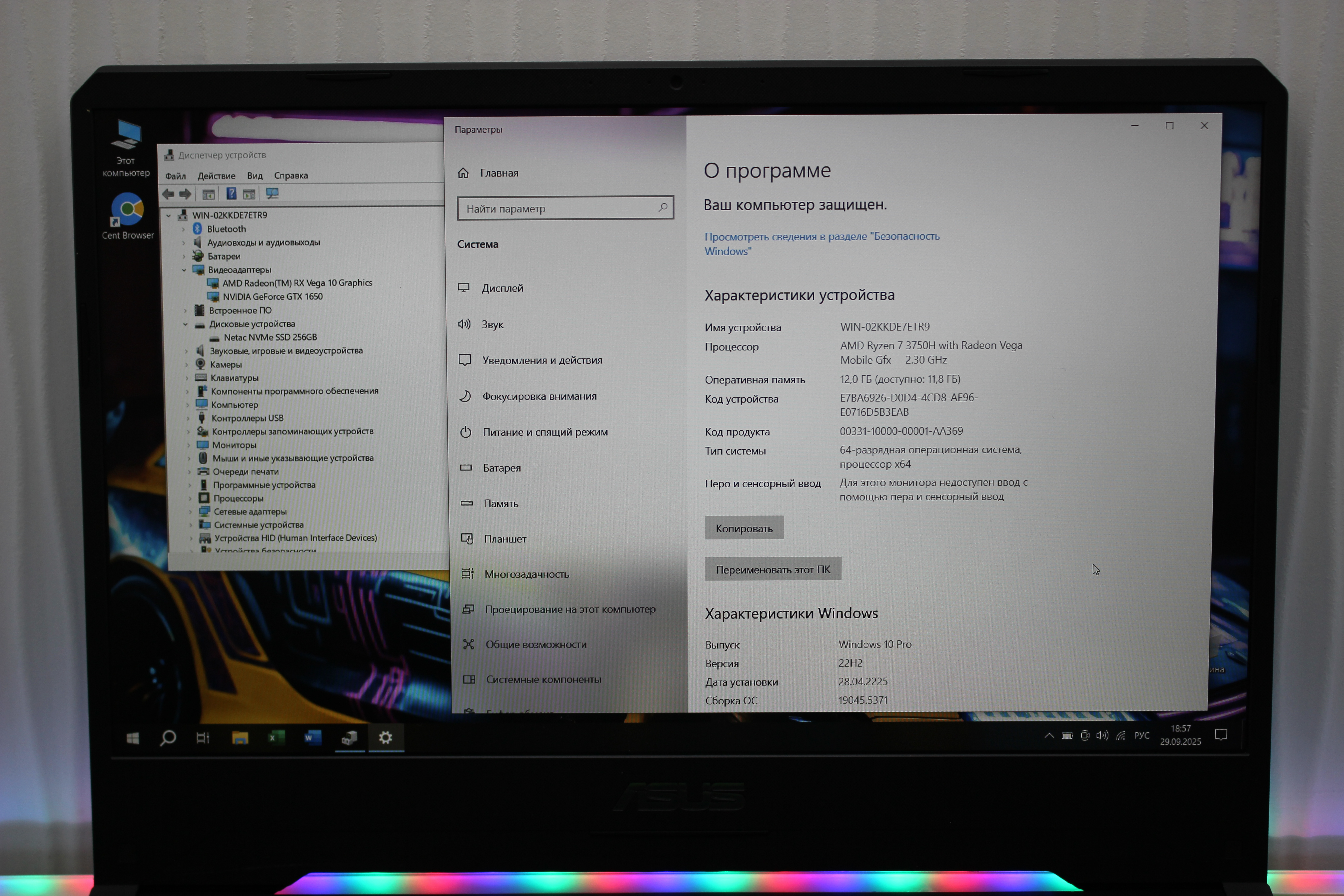Viewport: 1344px width, 896px height.
Task: Open File Explorer from the taskbar
Action: tap(240, 738)
